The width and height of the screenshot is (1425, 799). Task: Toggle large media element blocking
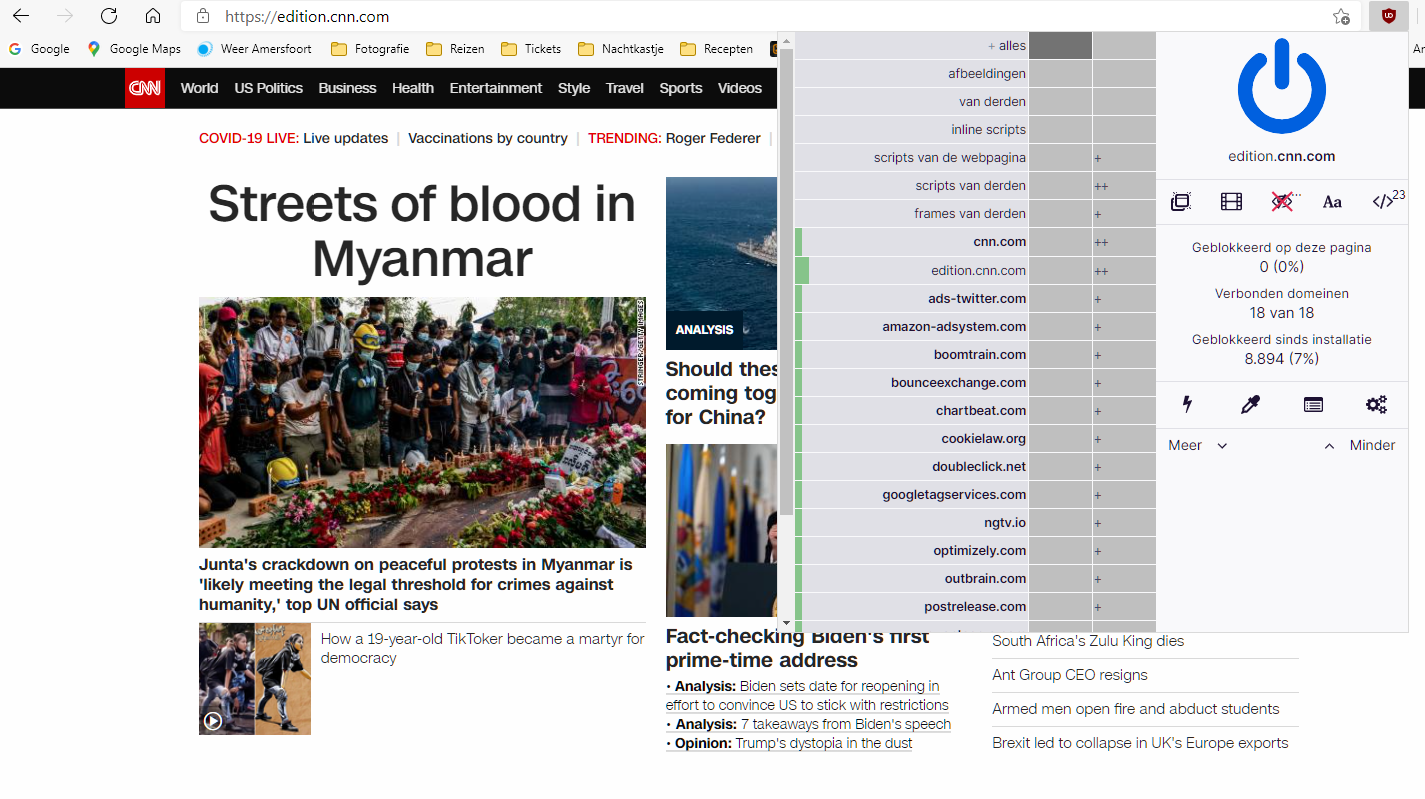[x=1231, y=202]
